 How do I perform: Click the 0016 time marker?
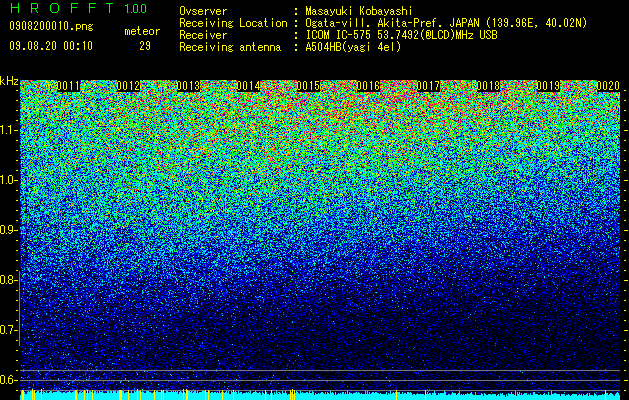(x=368, y=86)
